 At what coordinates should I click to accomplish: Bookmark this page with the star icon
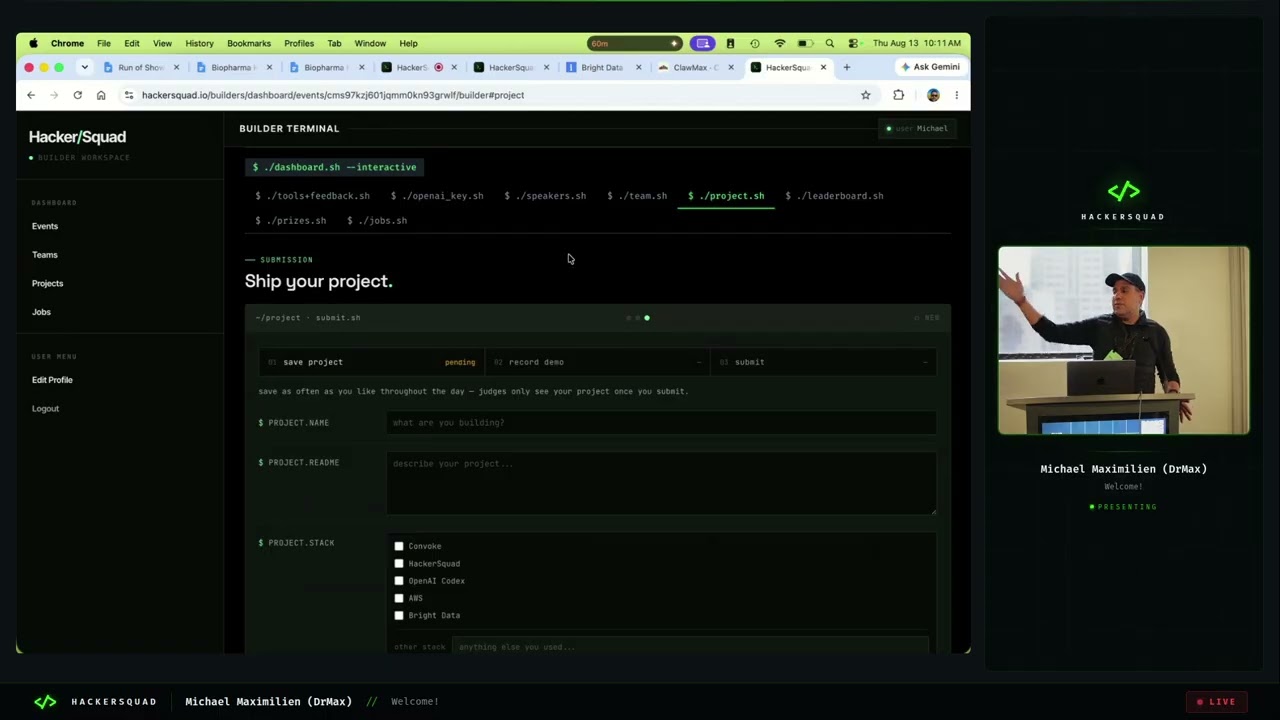pos(866,95)
